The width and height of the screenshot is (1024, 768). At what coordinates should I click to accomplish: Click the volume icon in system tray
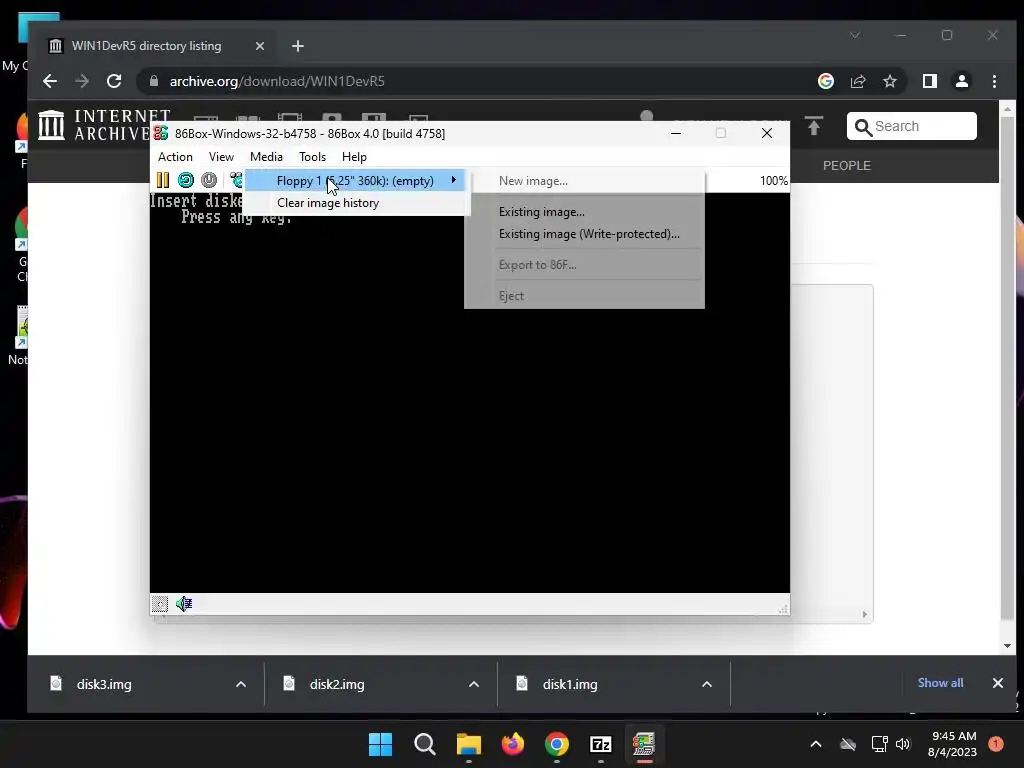point(903,744)
